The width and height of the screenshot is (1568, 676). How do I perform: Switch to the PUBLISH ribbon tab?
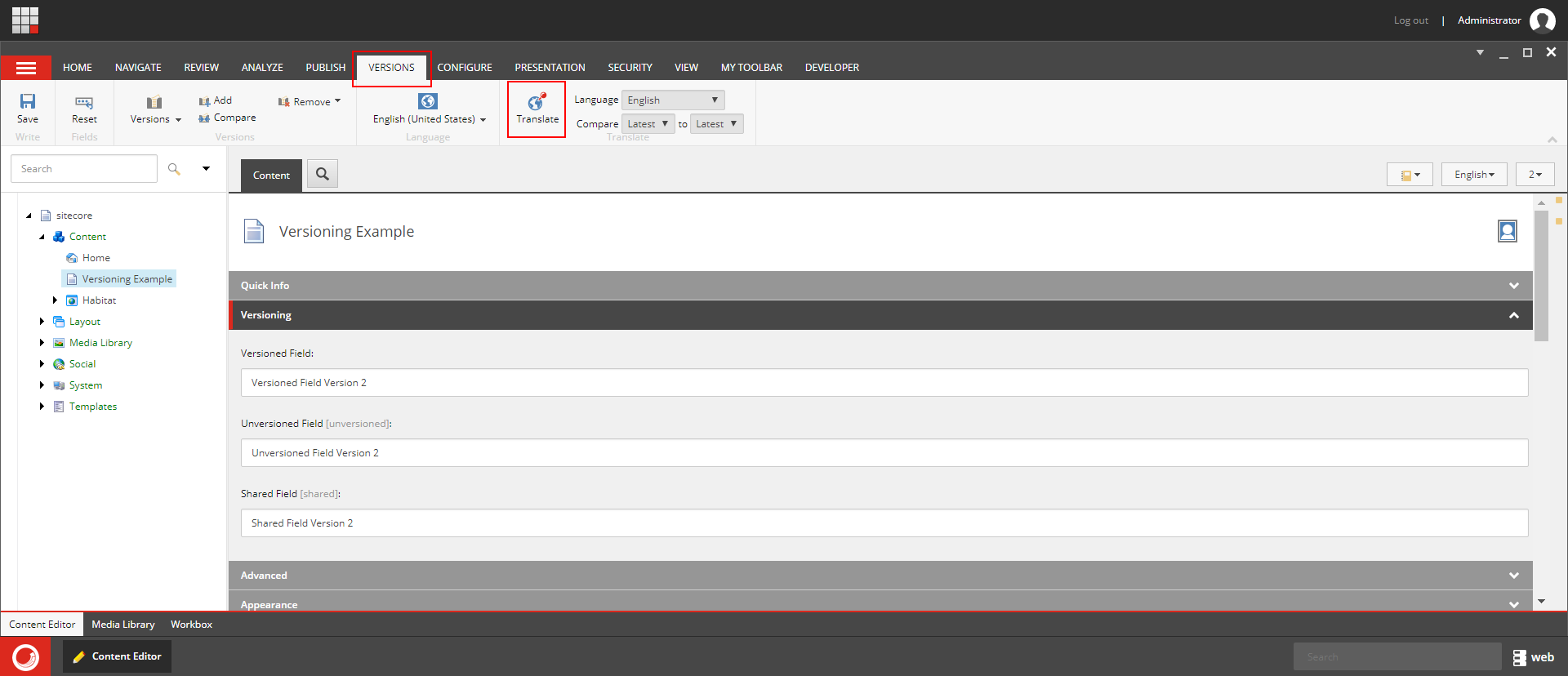326,68
